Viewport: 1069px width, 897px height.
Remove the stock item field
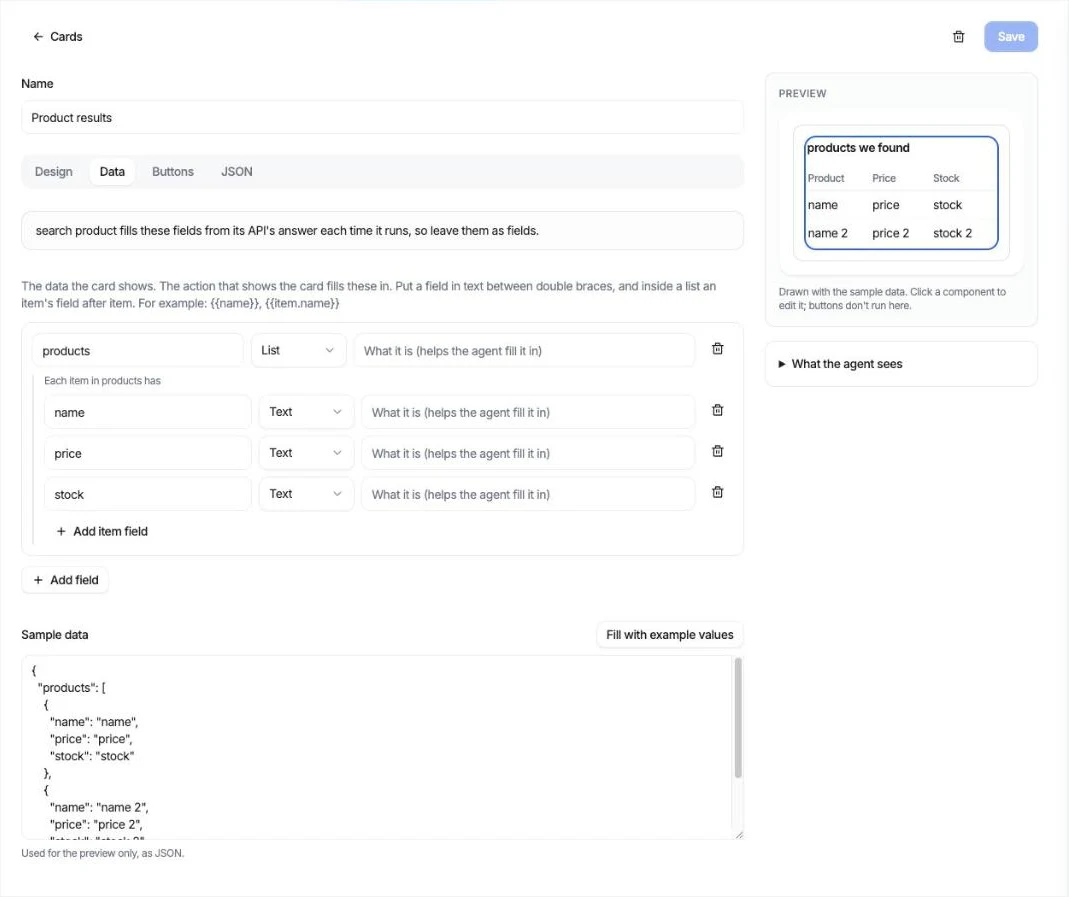tap(717, 492)
